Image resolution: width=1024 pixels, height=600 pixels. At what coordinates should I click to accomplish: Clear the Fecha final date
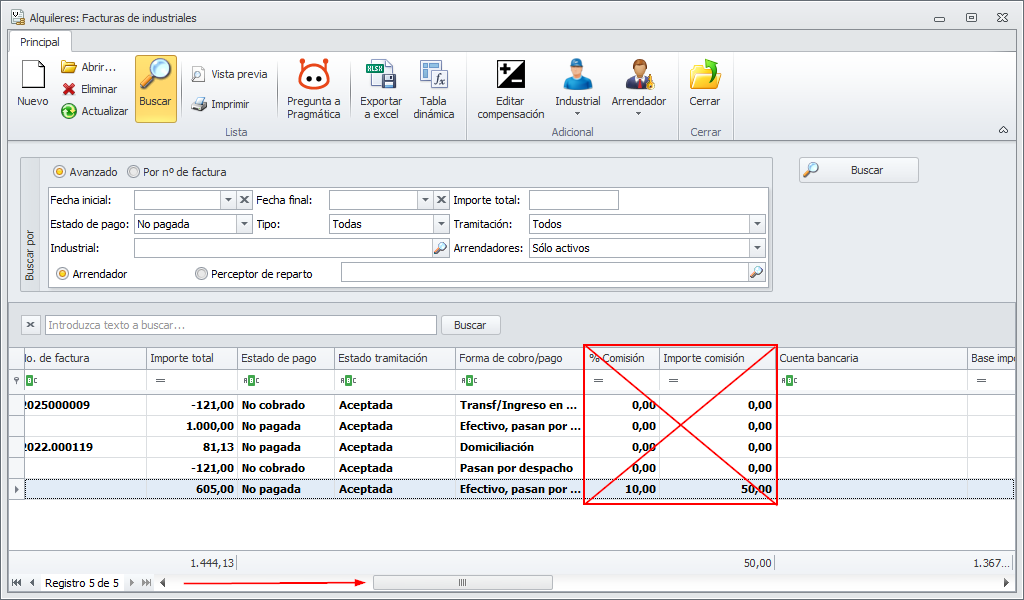(x=441, y=200)
